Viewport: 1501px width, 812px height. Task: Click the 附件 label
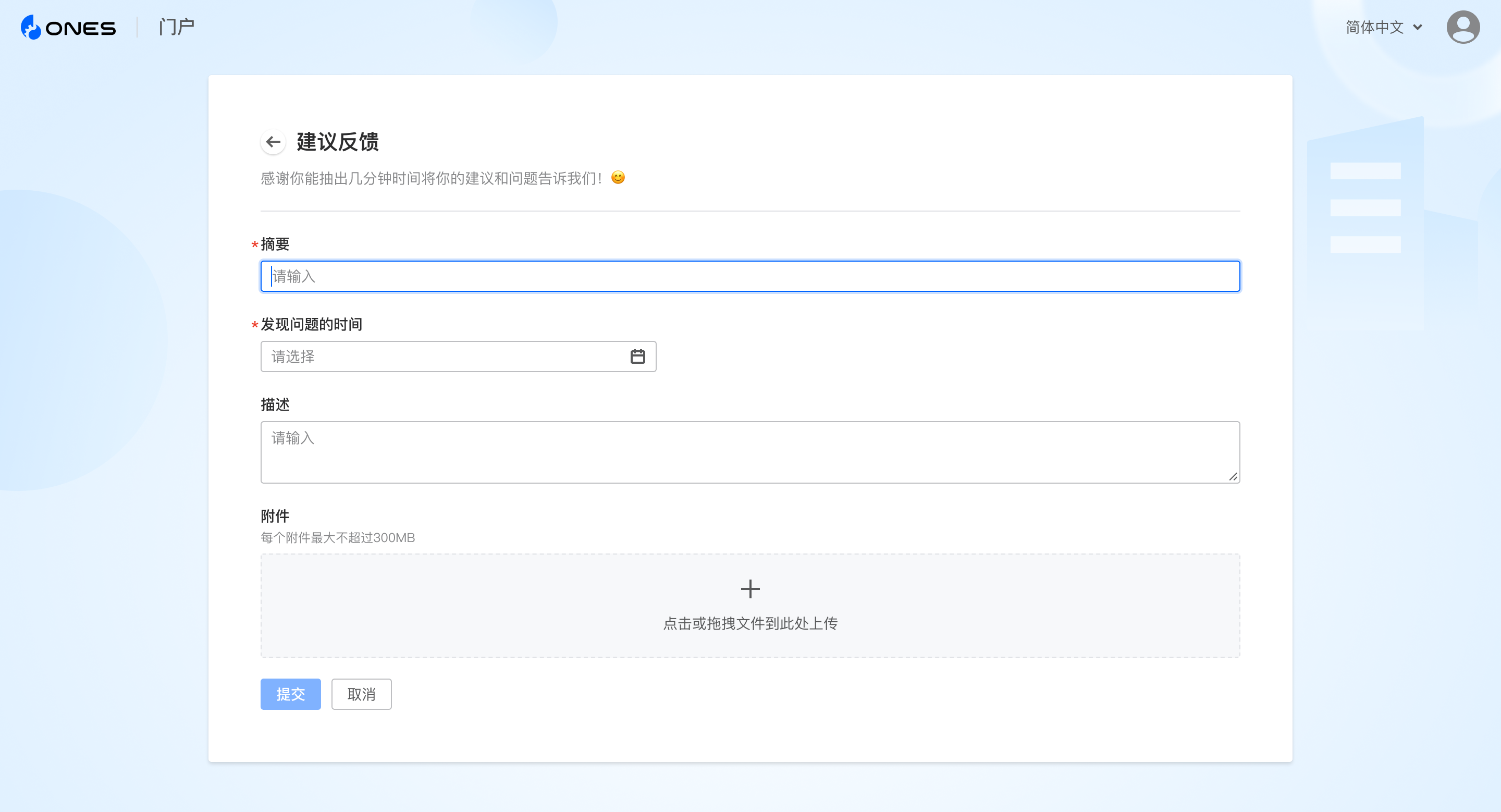coord(275,516)
